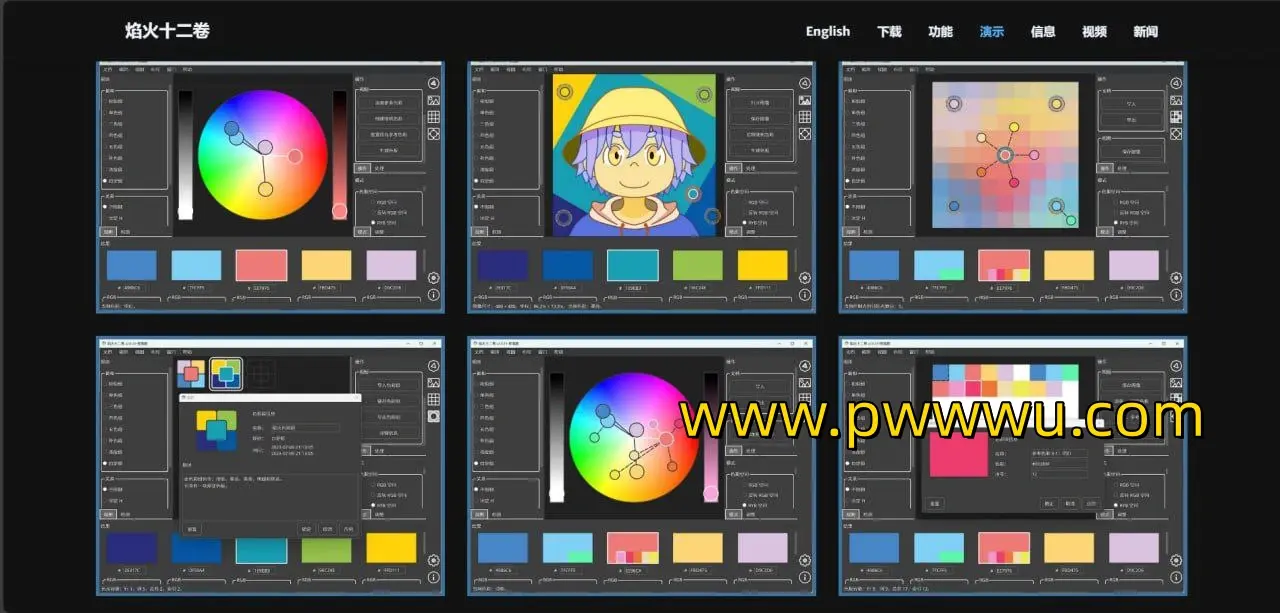The height and width of the screenshot is (613, 1280).
Task: Select the highlighted blue-green palette thumbnail in bottom-left screenshot
Action: [226, 373]
